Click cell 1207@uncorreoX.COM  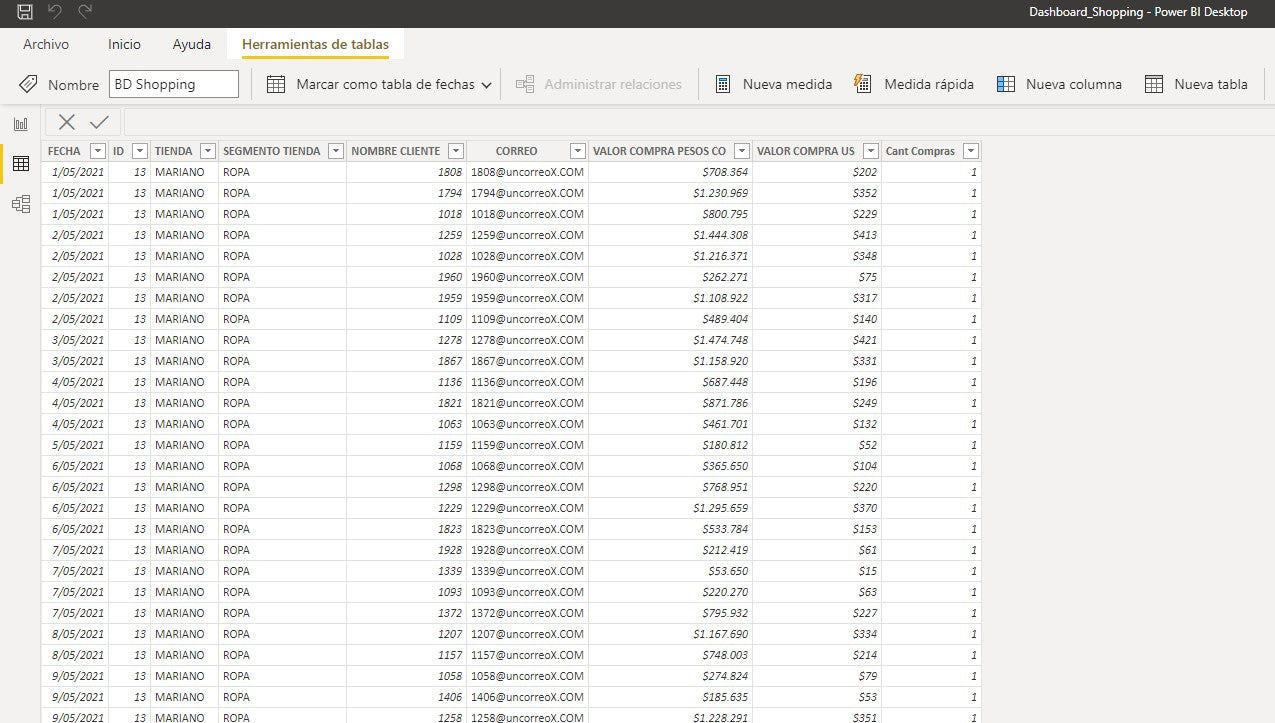click(x=527, y=634)
